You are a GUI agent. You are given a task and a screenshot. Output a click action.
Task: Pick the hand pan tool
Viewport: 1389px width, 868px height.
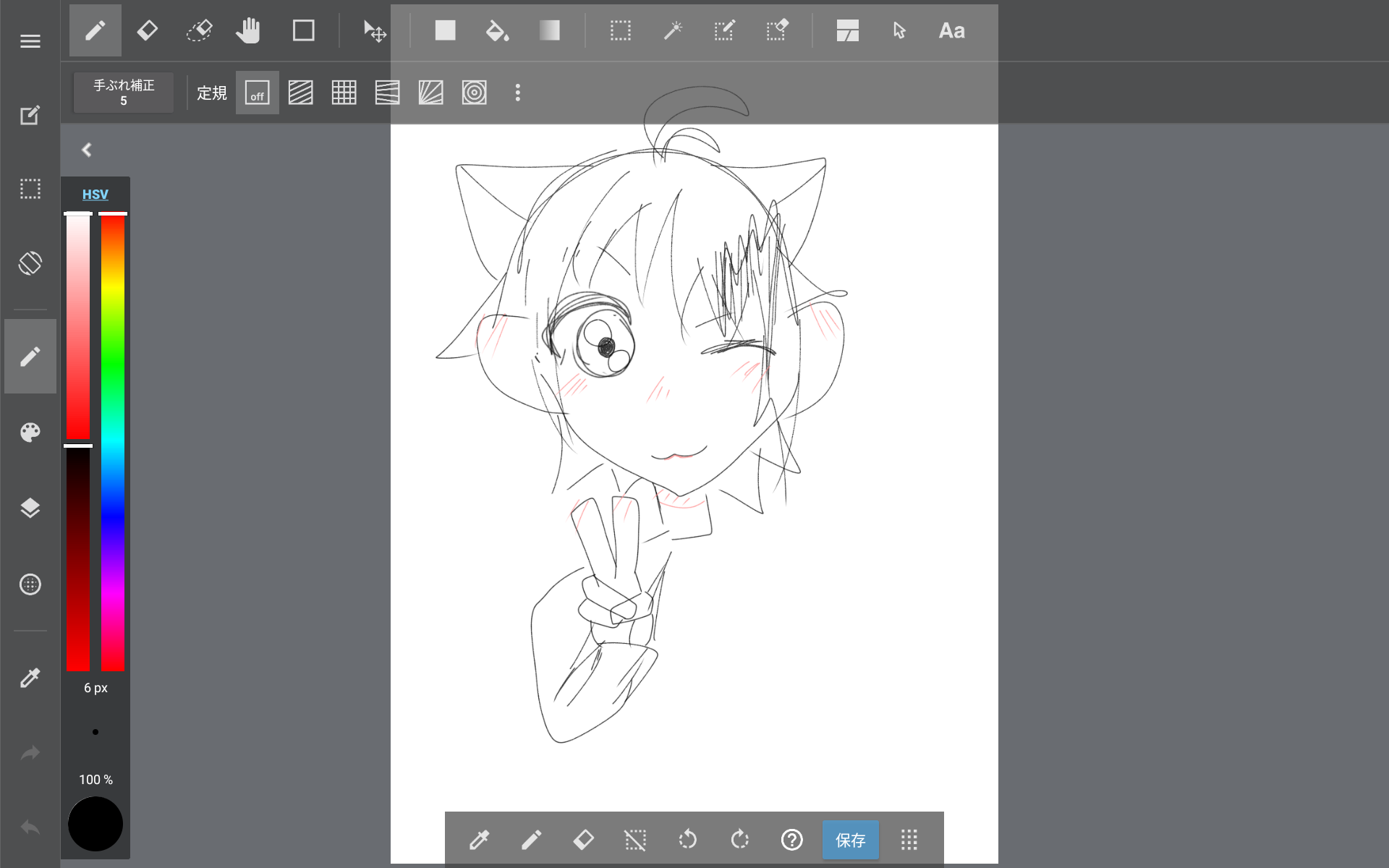coord(248,31)
